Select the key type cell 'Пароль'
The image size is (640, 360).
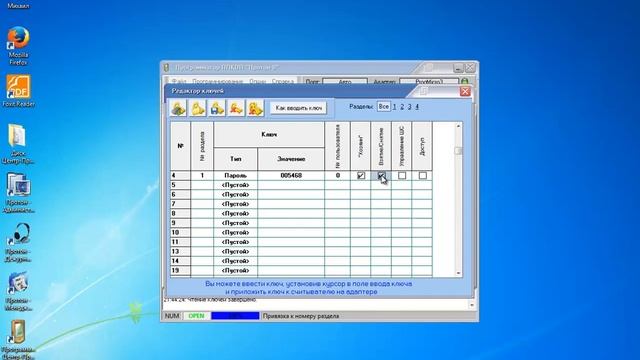point(236,176)
